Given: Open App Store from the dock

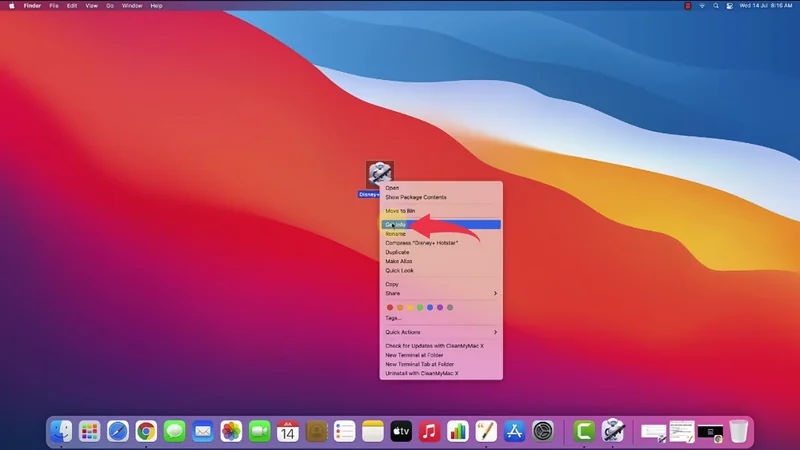Looking at the screenshot, I should [x=515, y=432].
